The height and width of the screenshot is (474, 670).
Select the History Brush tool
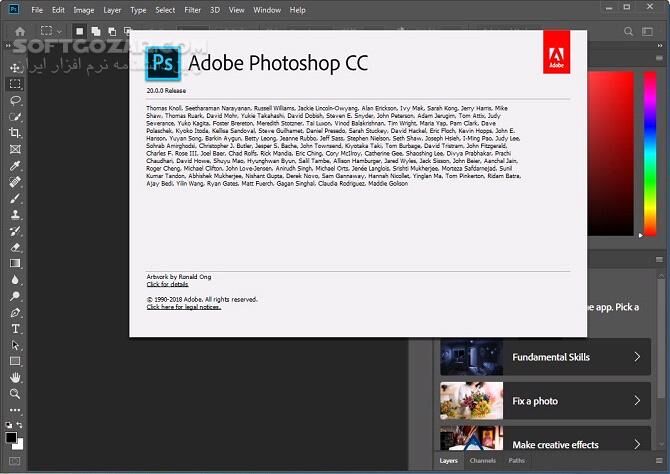(x=15, y=231)
